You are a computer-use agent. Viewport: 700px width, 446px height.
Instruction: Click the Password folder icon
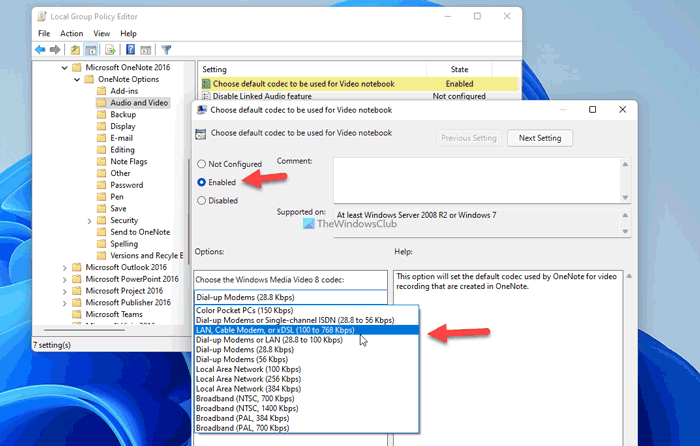[x=102, y=185]
